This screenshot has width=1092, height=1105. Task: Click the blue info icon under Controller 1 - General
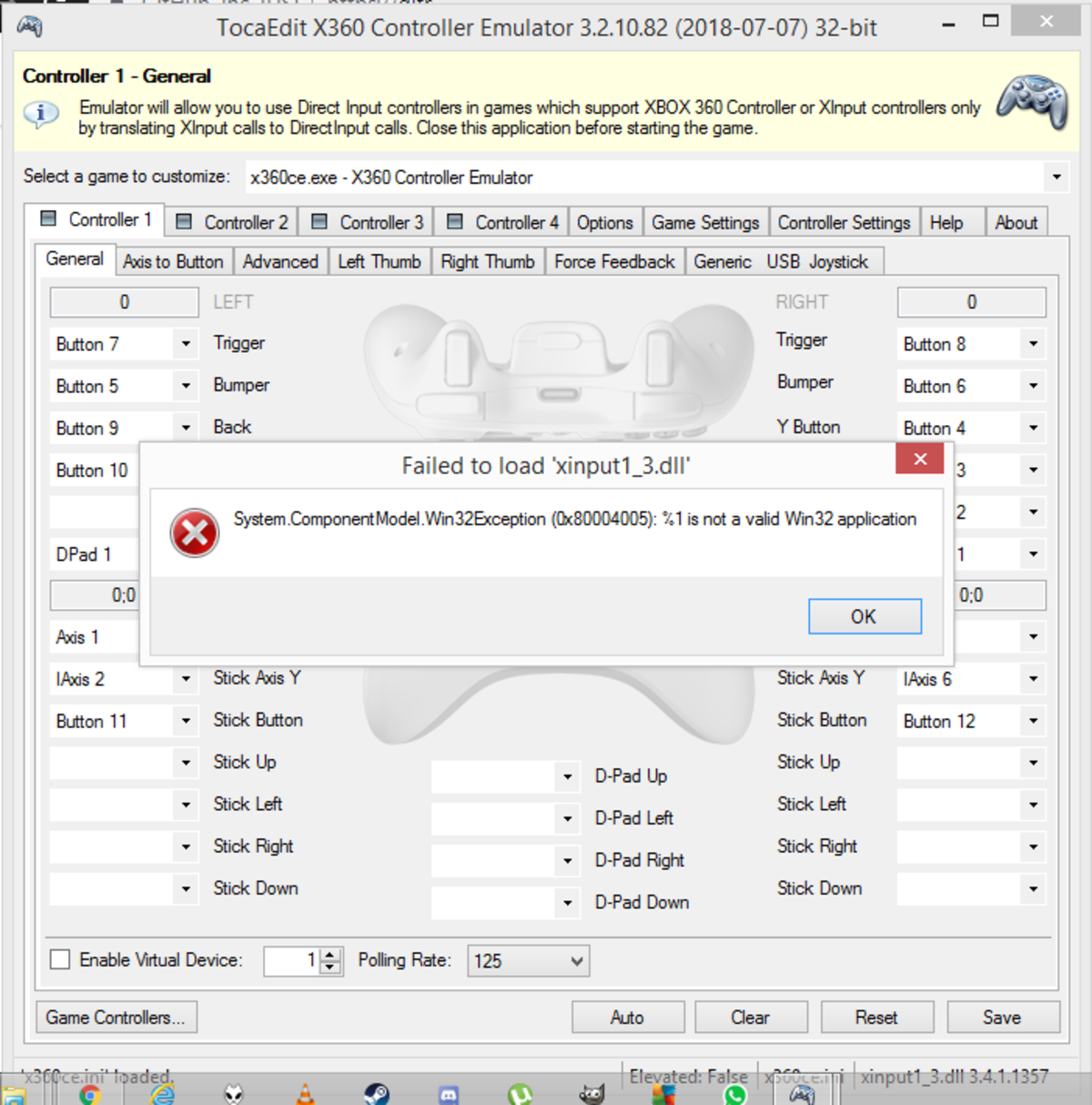click(41, 115)
